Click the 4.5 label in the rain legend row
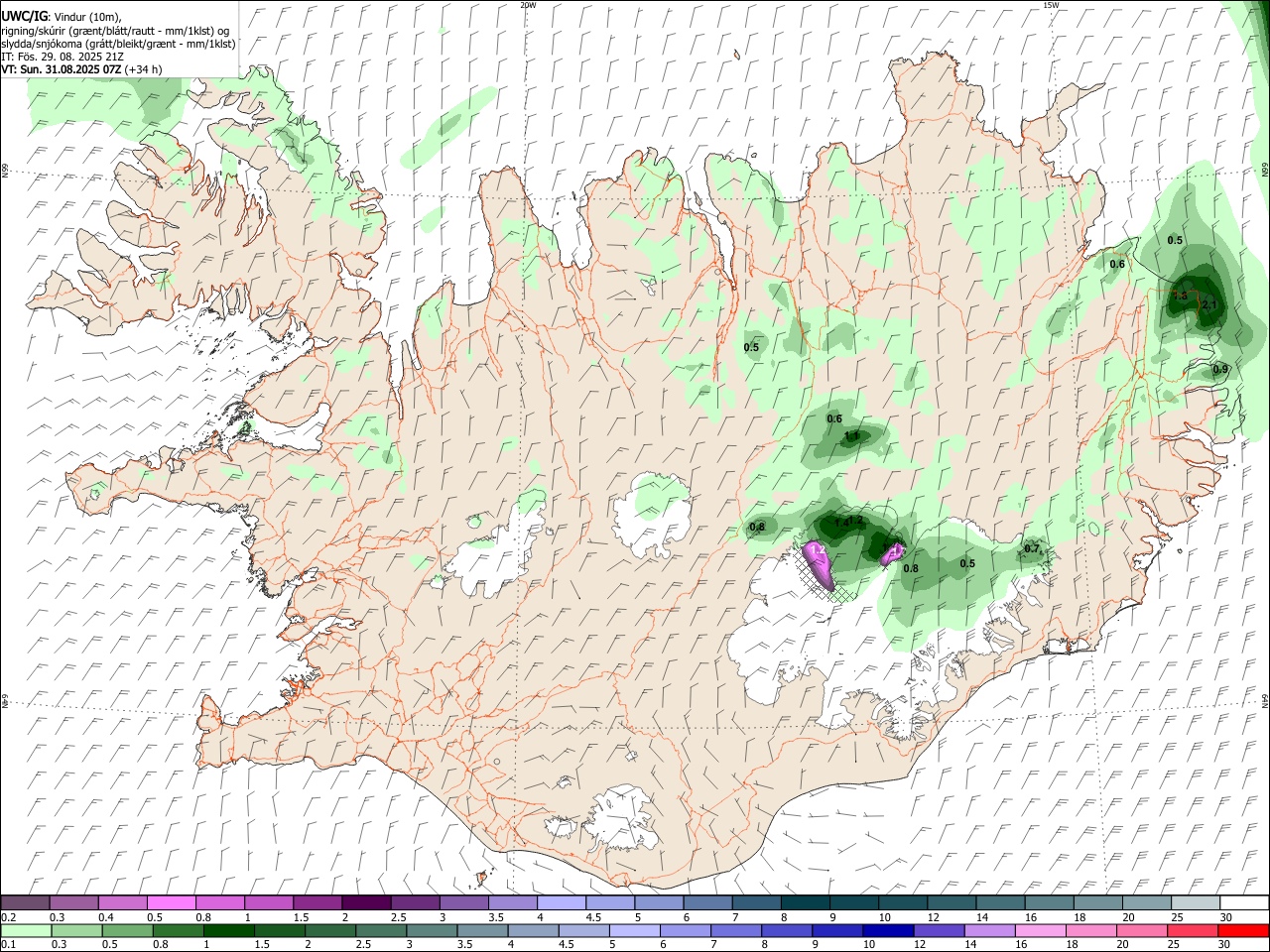The image size is (1270, 952). (x=566, y=945)
